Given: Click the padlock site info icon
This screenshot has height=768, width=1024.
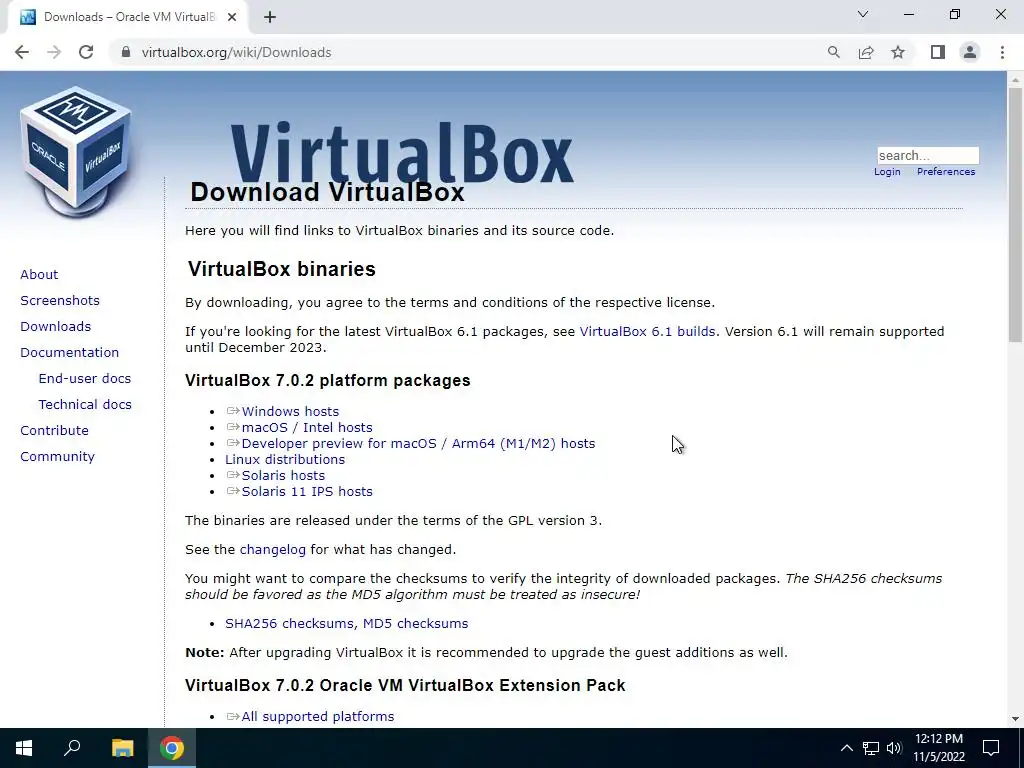Looking at the screenshot, I should [126, 52].
